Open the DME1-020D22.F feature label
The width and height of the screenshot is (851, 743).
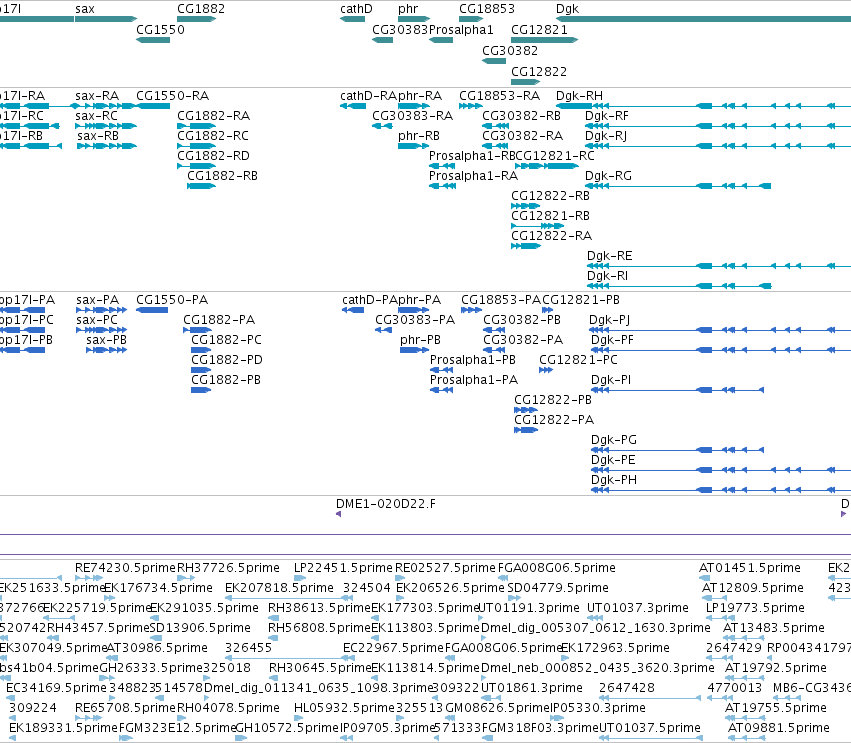point(386,504)
